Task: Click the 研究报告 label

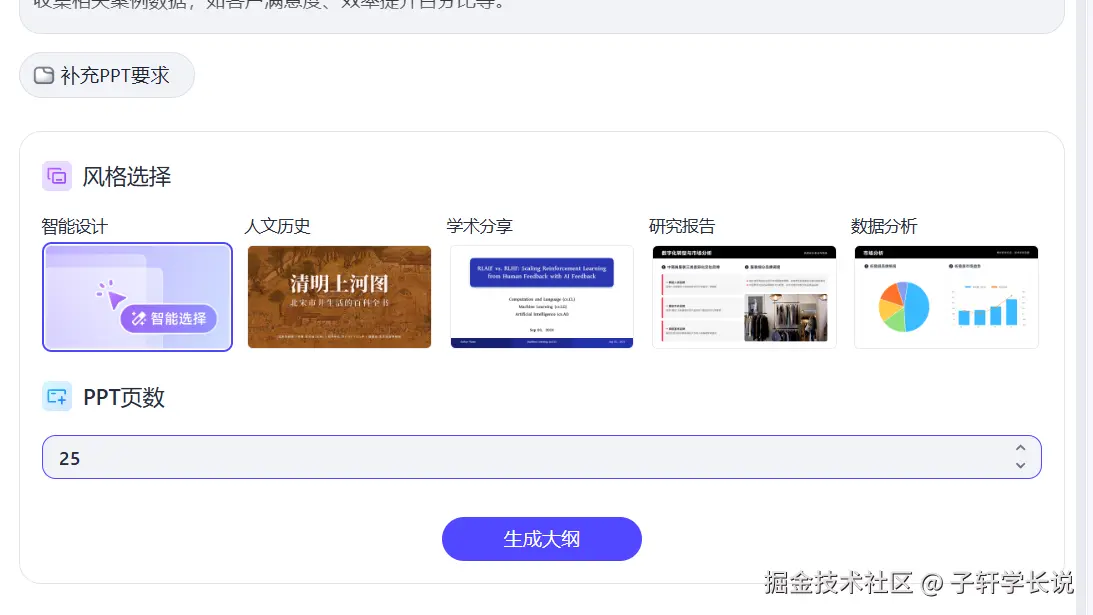Action: pyautogui.click(x=682, y=227)
